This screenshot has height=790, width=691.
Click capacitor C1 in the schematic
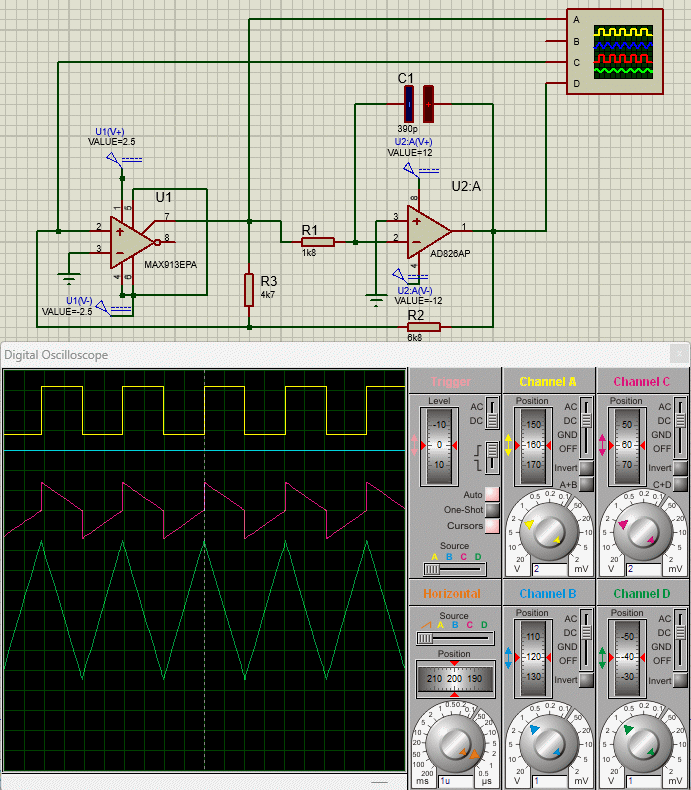419,103
